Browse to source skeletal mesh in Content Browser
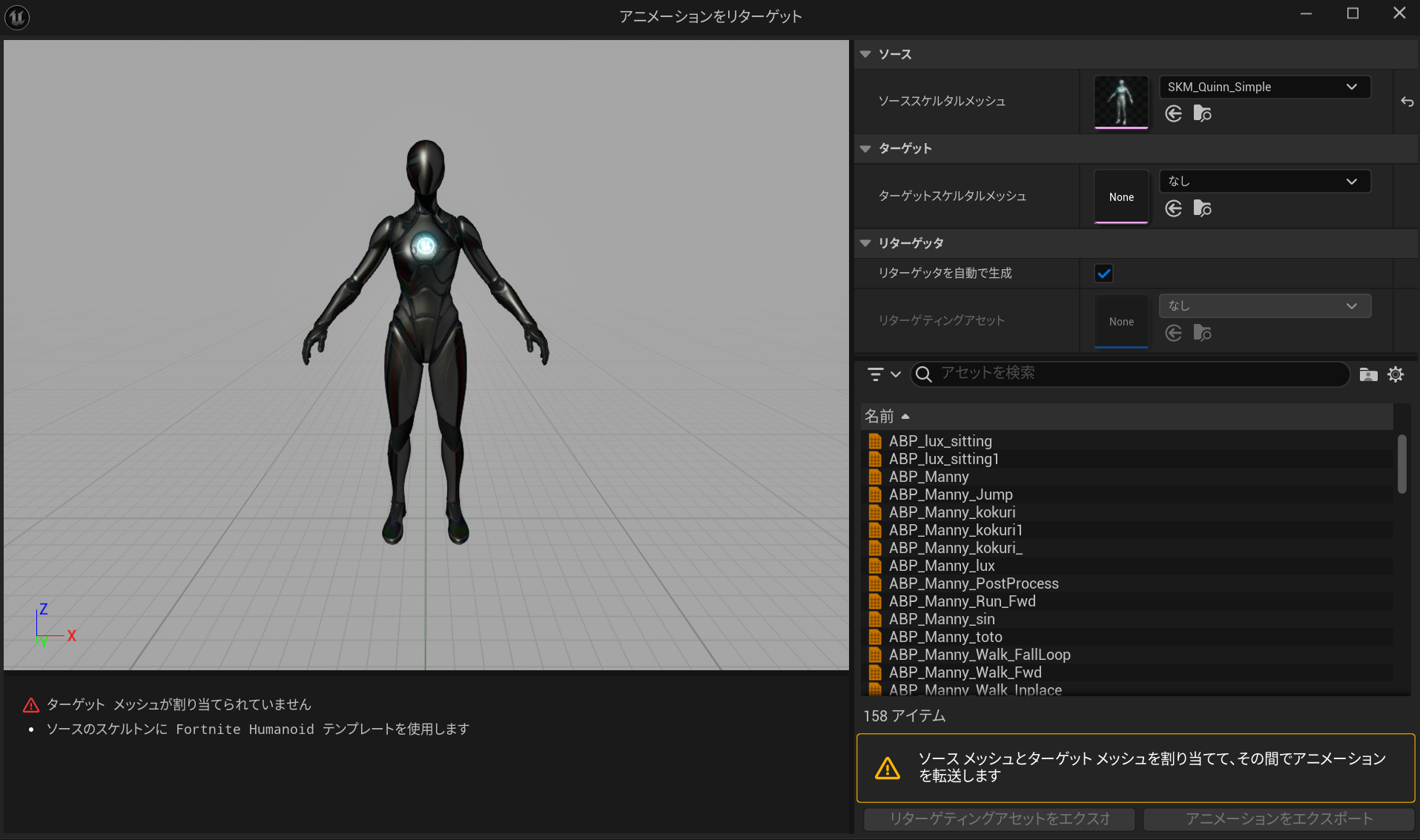This screenshot has width=1420, height=840. click(1202, 113)
